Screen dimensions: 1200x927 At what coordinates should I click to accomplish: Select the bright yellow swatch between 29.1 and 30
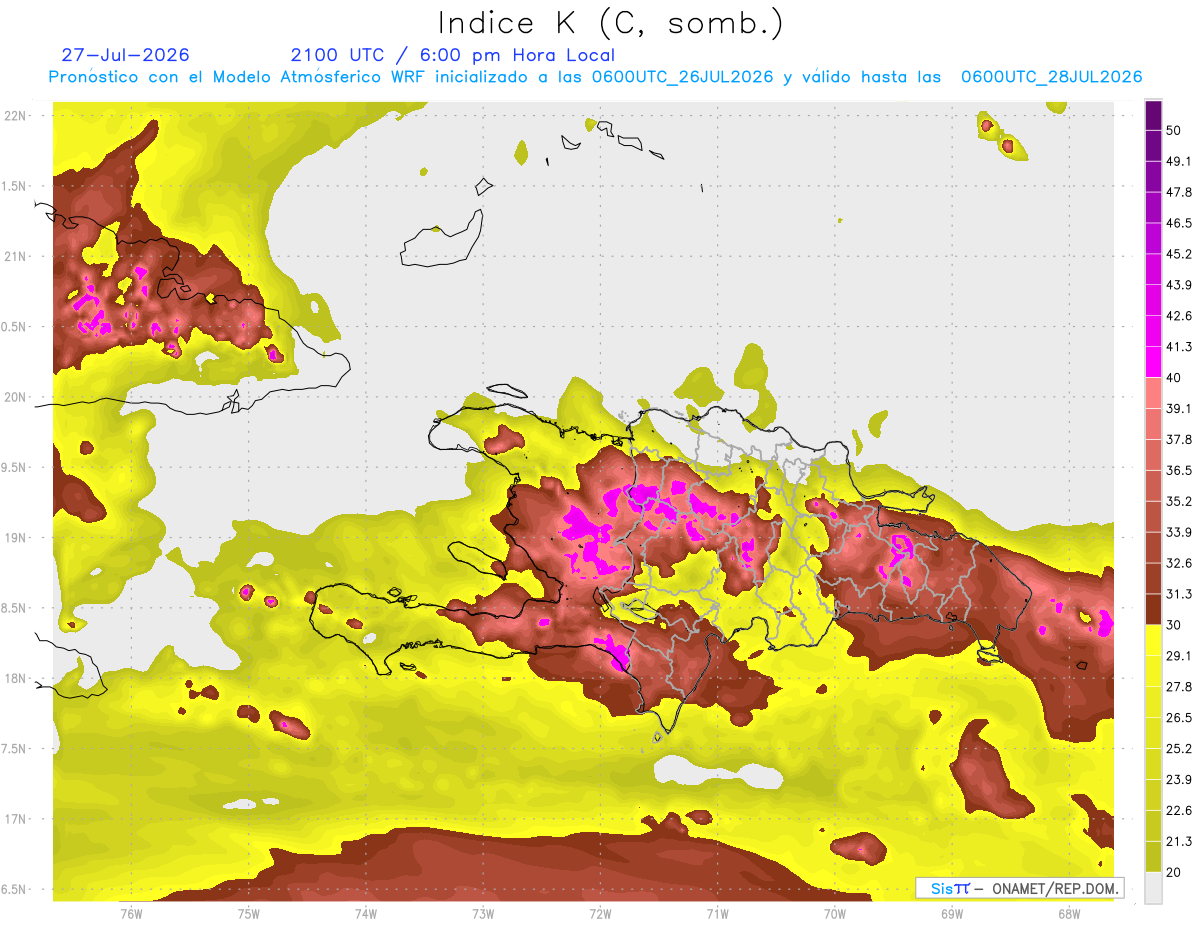point(1153,640)
